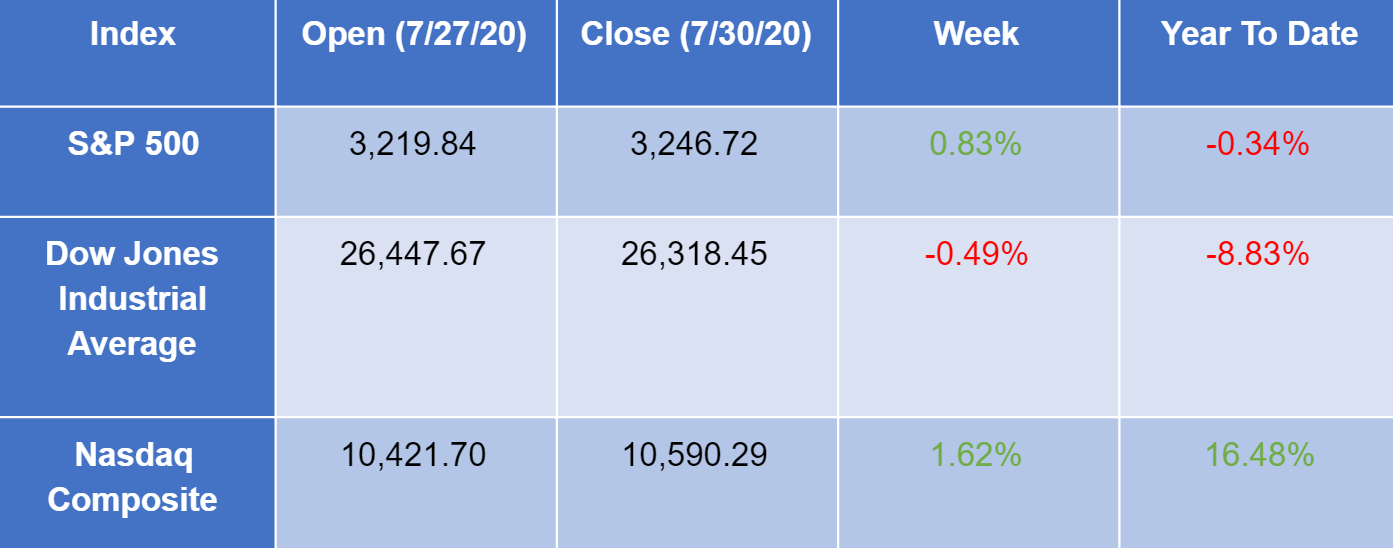
Task: Click the Year To Date header
Action: click(x=1259, y=35)
